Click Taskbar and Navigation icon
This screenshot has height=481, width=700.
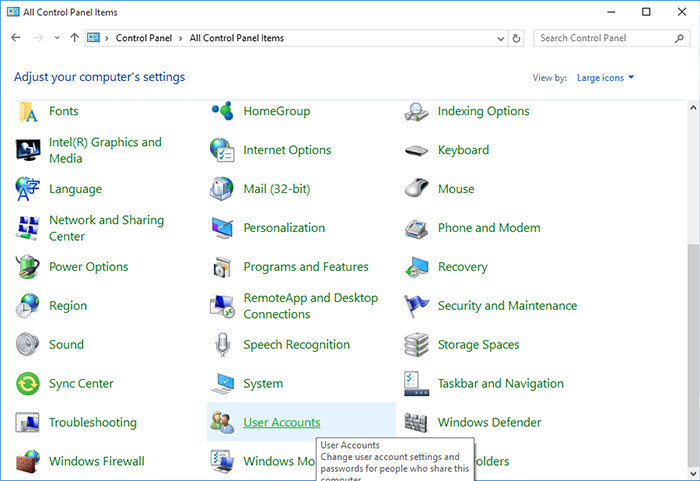(x=417, y=384)
